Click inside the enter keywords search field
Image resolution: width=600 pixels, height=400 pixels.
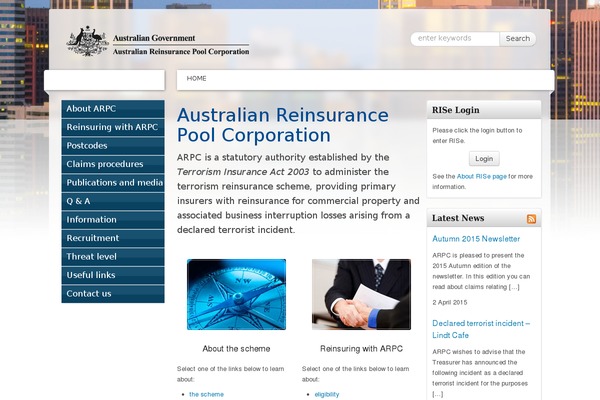455,39
